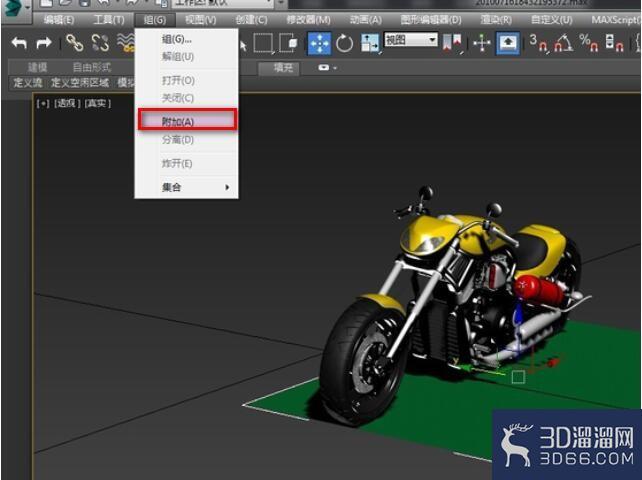The height and width of the screenshot is (480, 642).
Task: Open the 动画(A) menu
Action: [366, 20]
